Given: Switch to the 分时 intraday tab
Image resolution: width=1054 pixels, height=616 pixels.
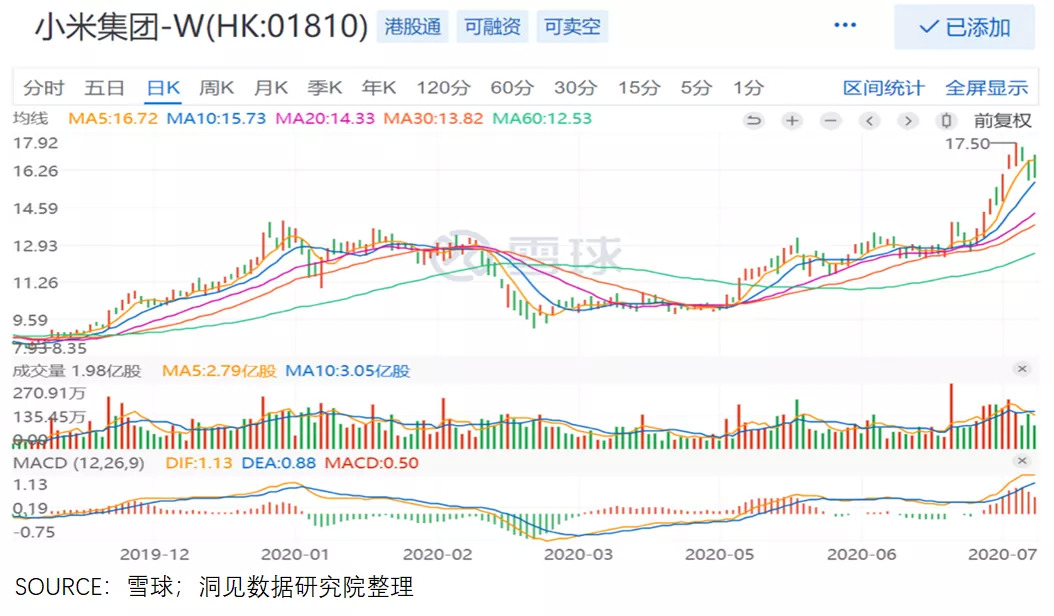Looking at the screenshot, I should 45,88.
